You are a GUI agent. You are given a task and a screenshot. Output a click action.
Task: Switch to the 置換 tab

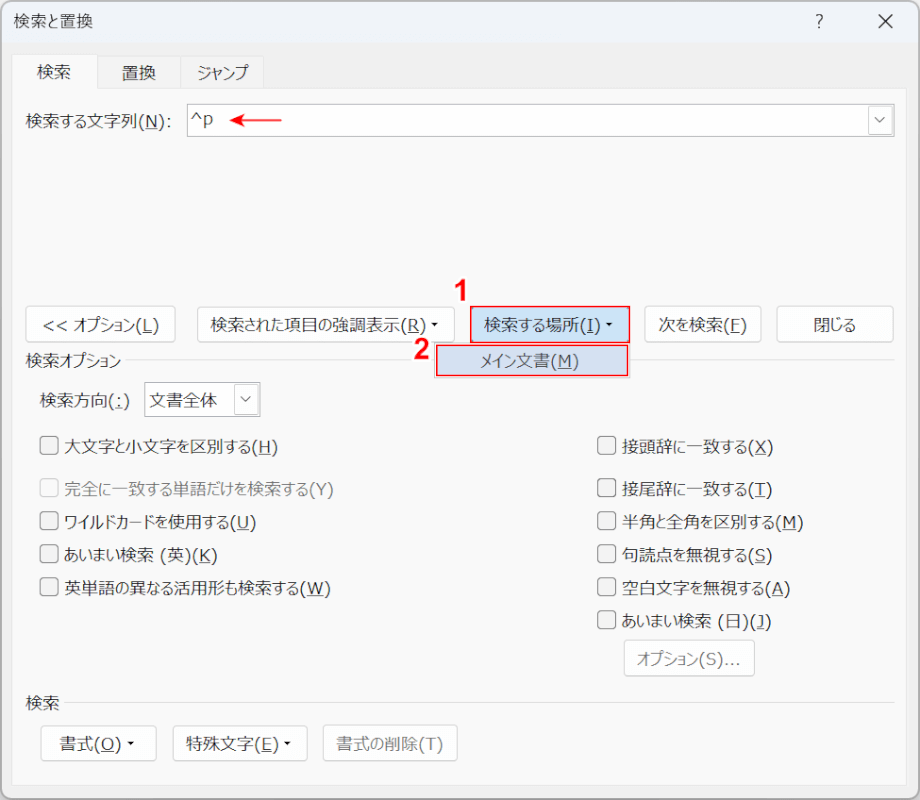click(x=139, y=73)
